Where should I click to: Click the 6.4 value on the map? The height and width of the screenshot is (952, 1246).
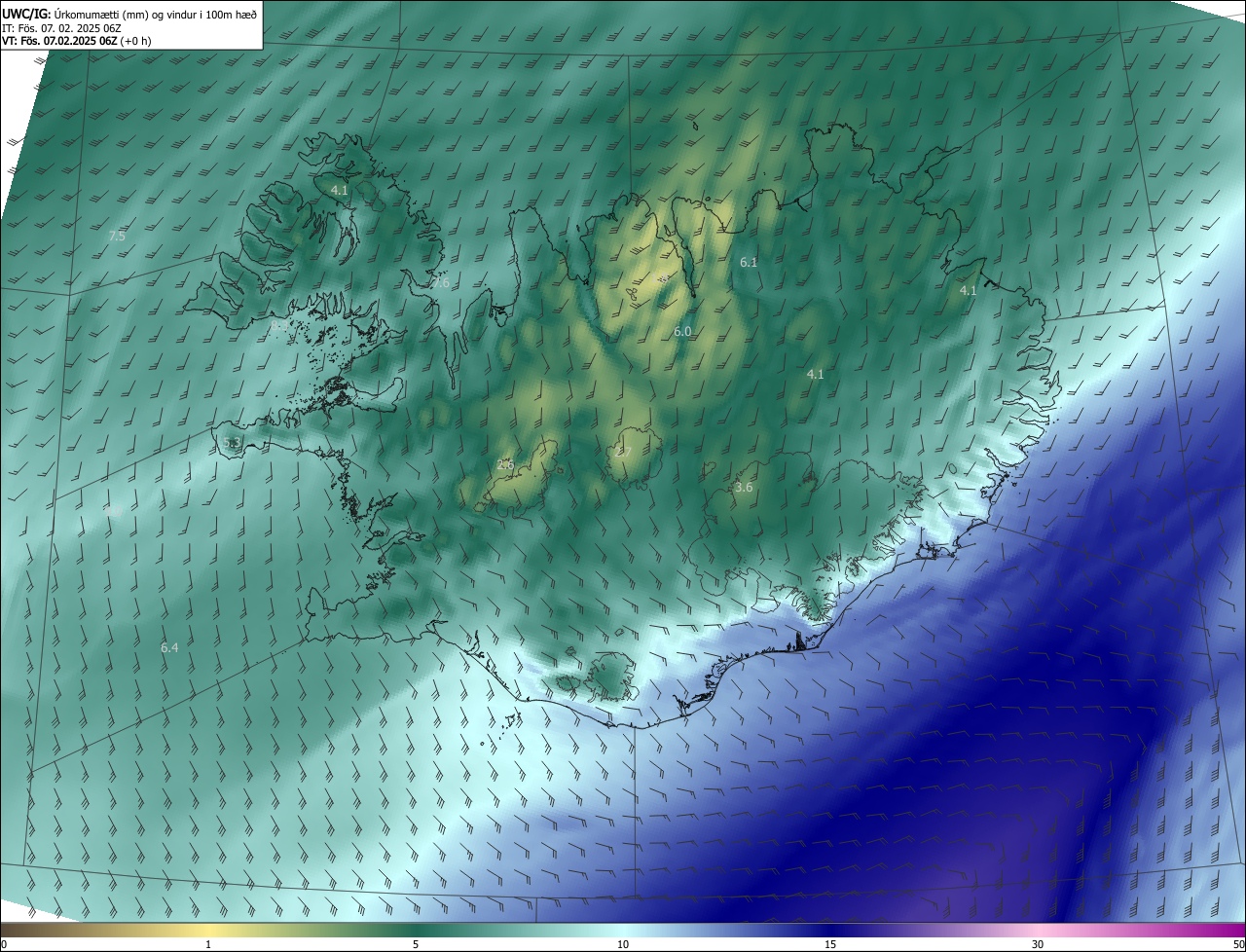pos(169,647)
